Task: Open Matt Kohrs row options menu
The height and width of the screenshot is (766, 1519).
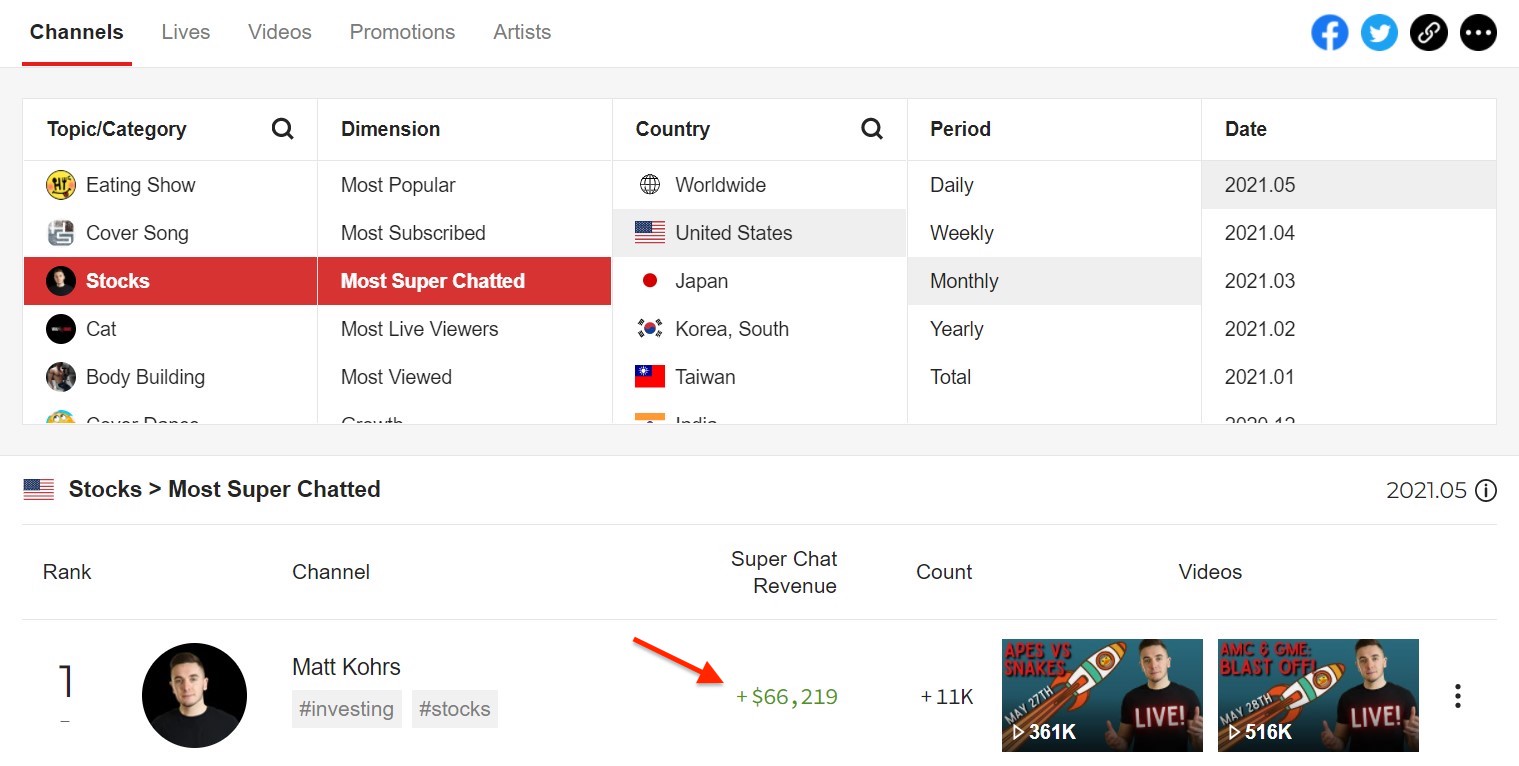Action: click(x=1458, y=696)
